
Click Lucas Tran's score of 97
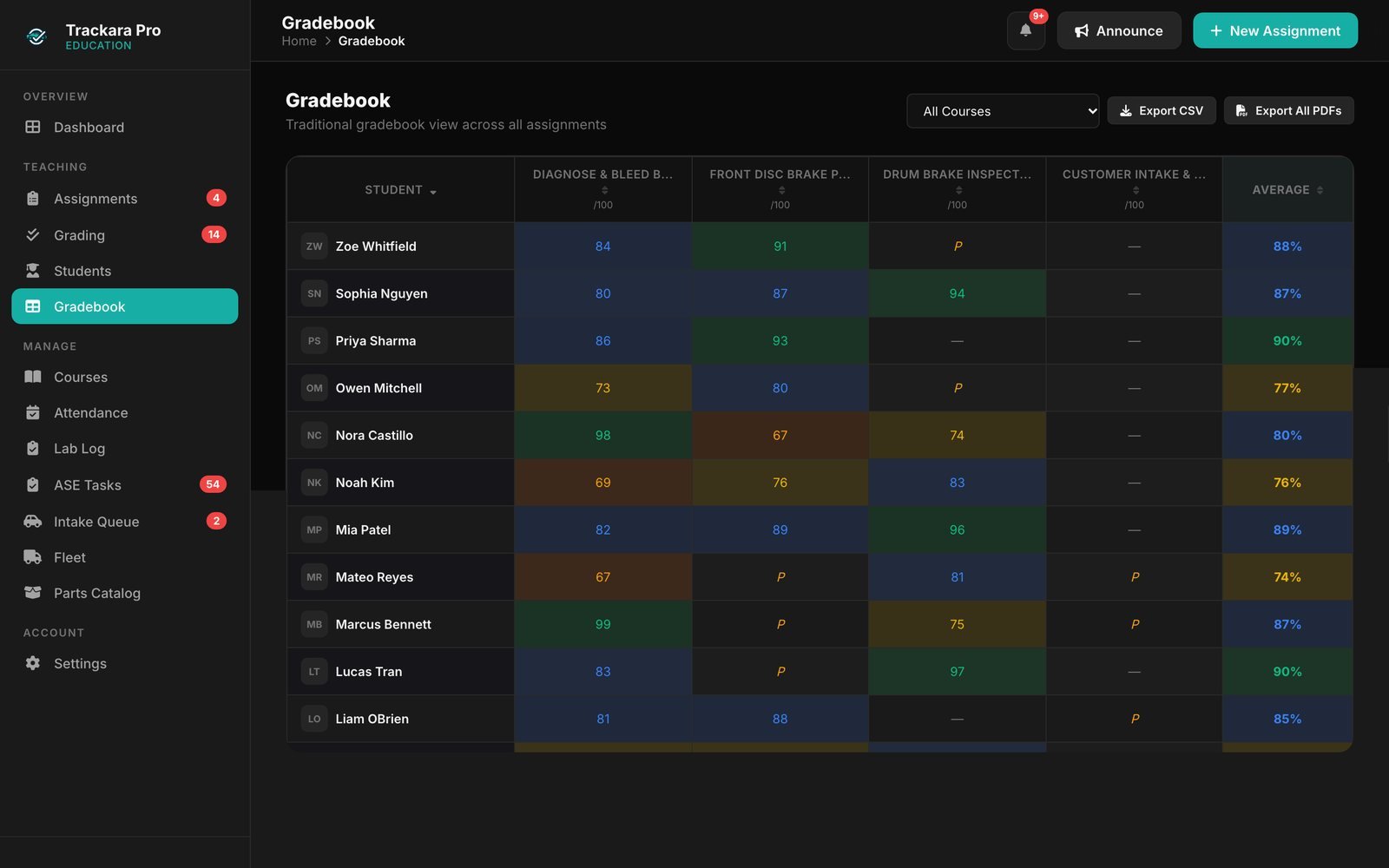click(x=958, y=672)
